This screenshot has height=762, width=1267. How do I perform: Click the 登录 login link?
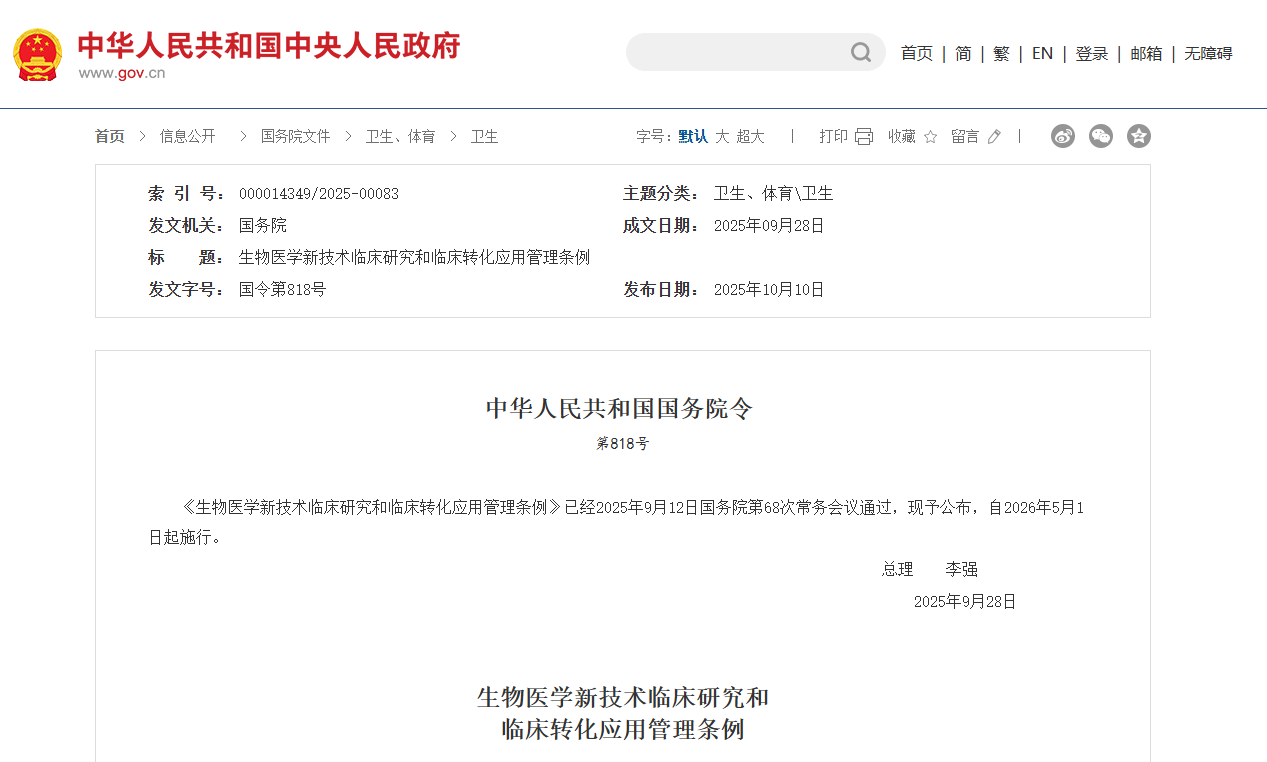tap(1092, 53)
